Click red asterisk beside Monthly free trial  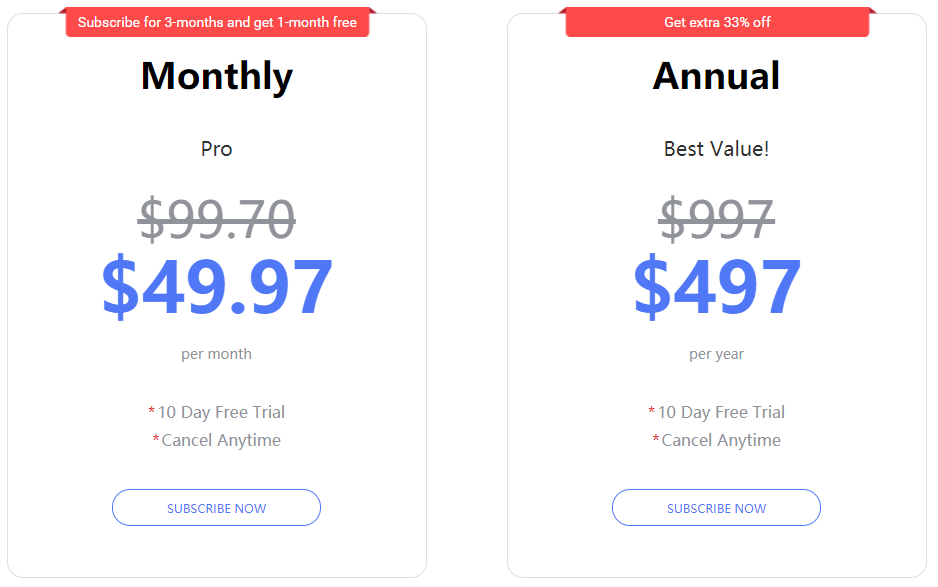pyautogui.click(x=152, y=410)
